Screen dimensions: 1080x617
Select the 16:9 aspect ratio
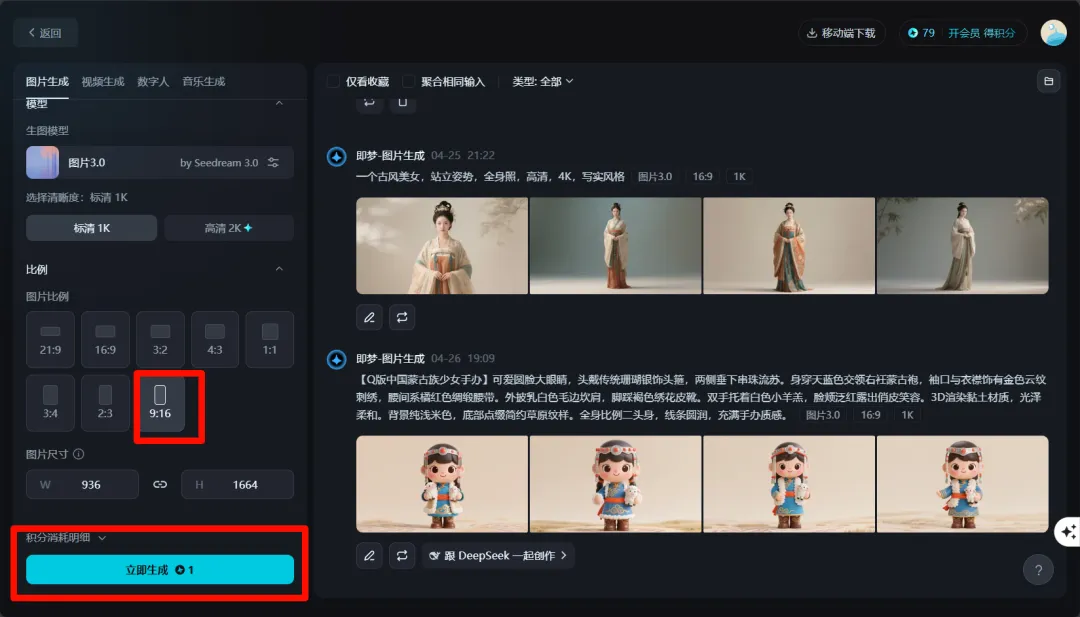pos(105,339)
